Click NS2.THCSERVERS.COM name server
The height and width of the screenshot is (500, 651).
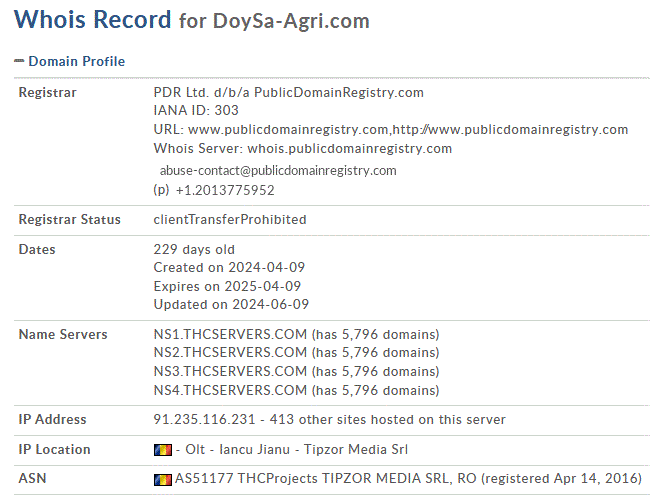230,353
